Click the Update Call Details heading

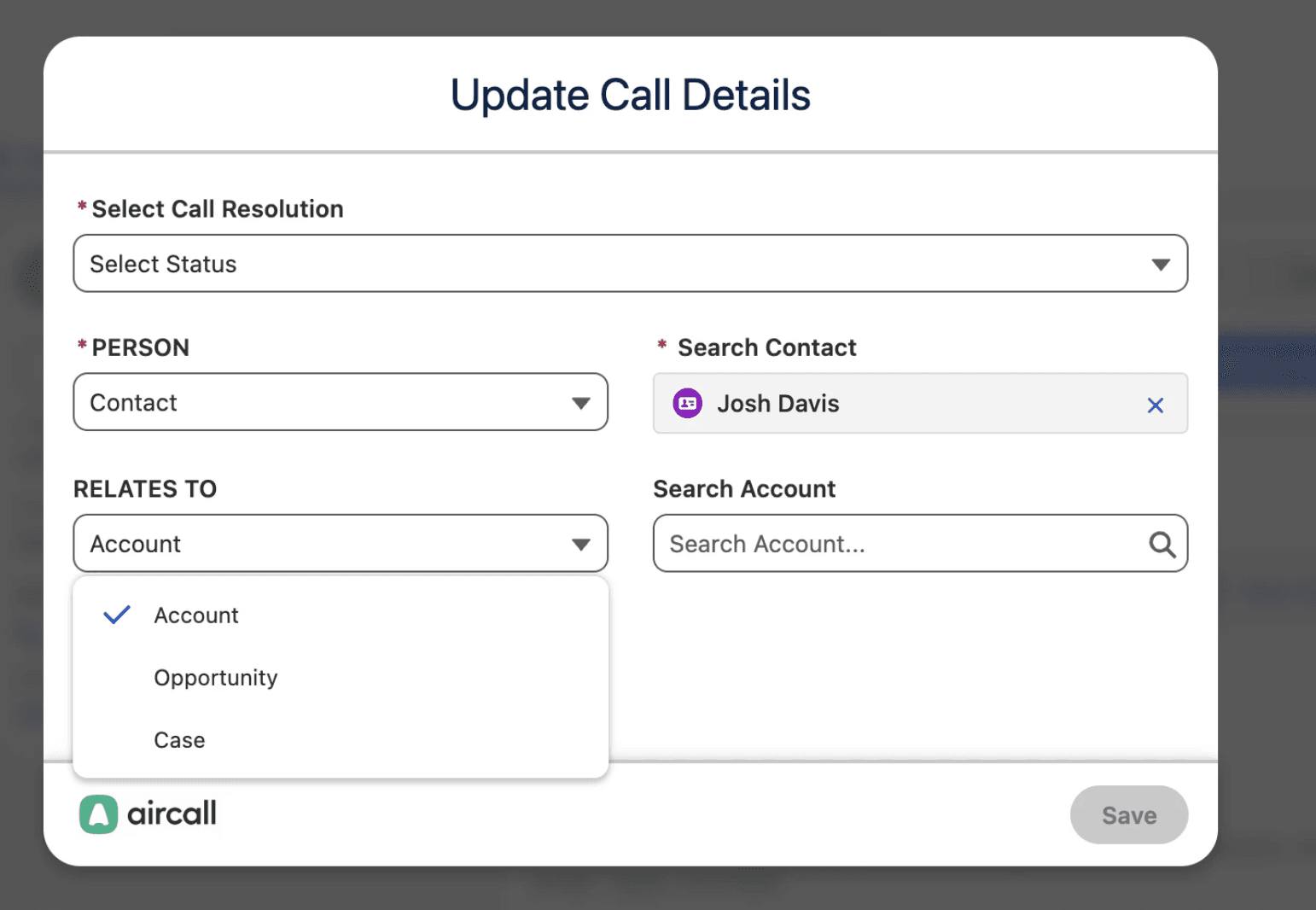(630, 95)
